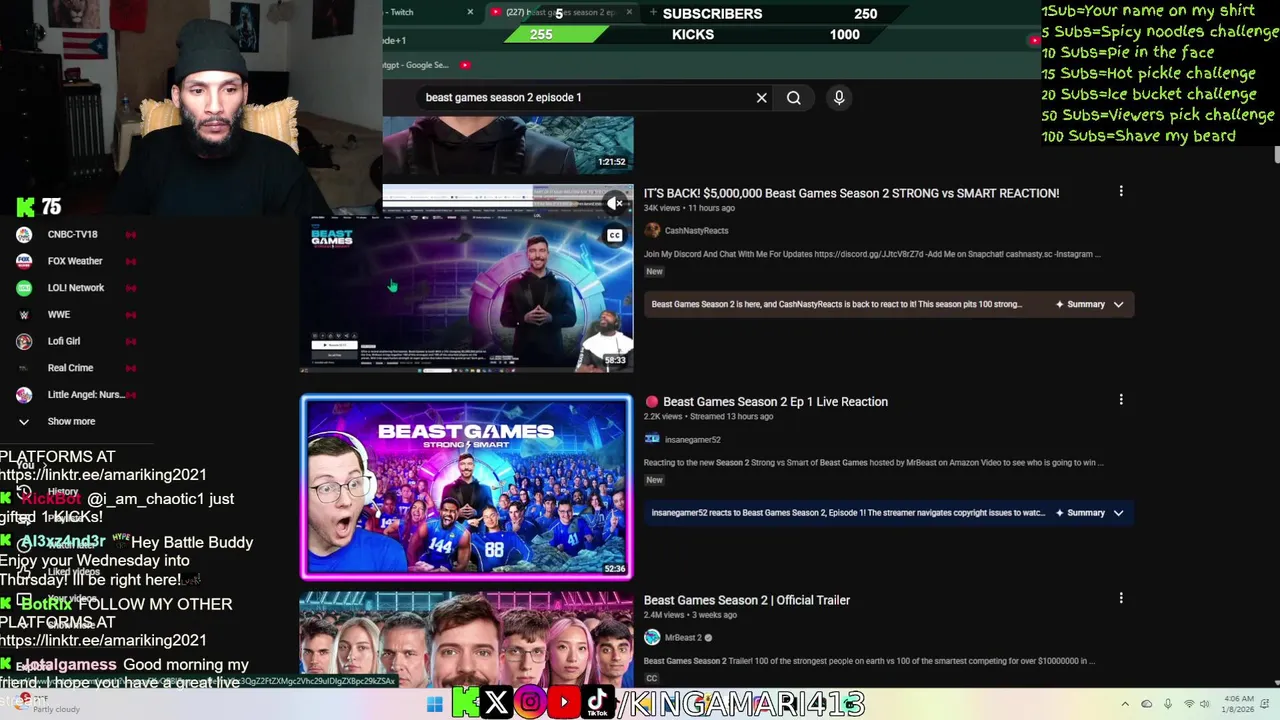Open more options for Live Reaction video

(1121, 400)
